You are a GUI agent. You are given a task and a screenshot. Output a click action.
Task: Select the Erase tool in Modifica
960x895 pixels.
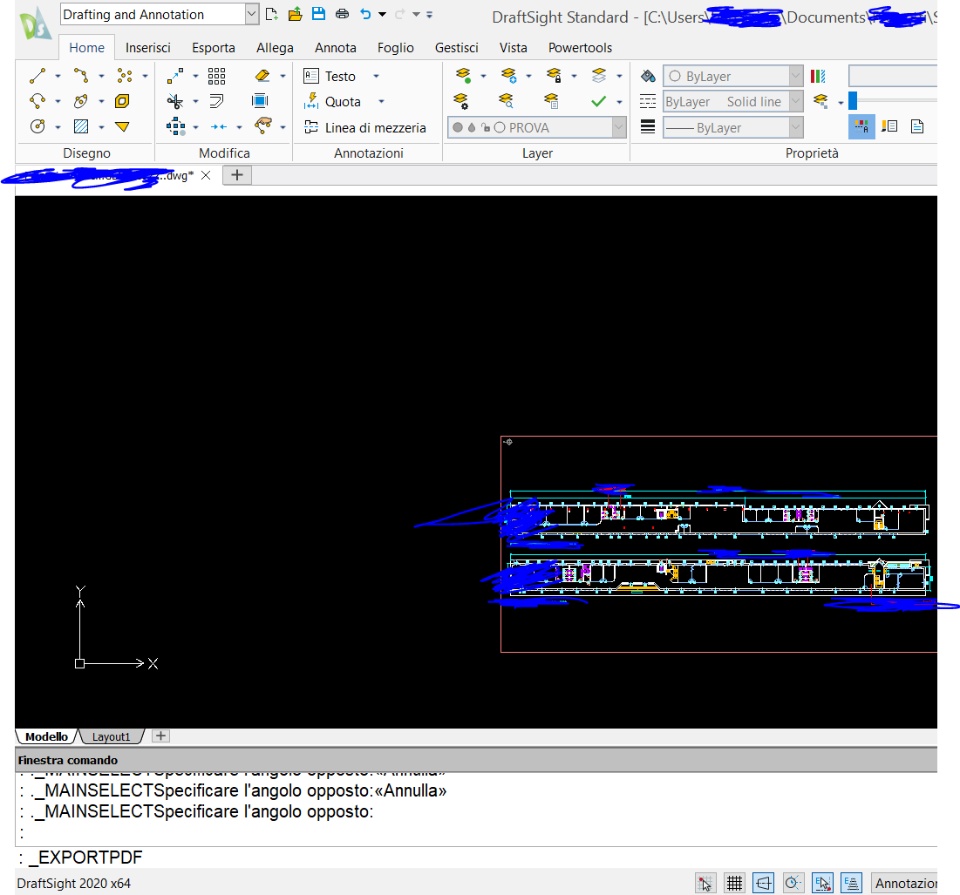(262, 76)
